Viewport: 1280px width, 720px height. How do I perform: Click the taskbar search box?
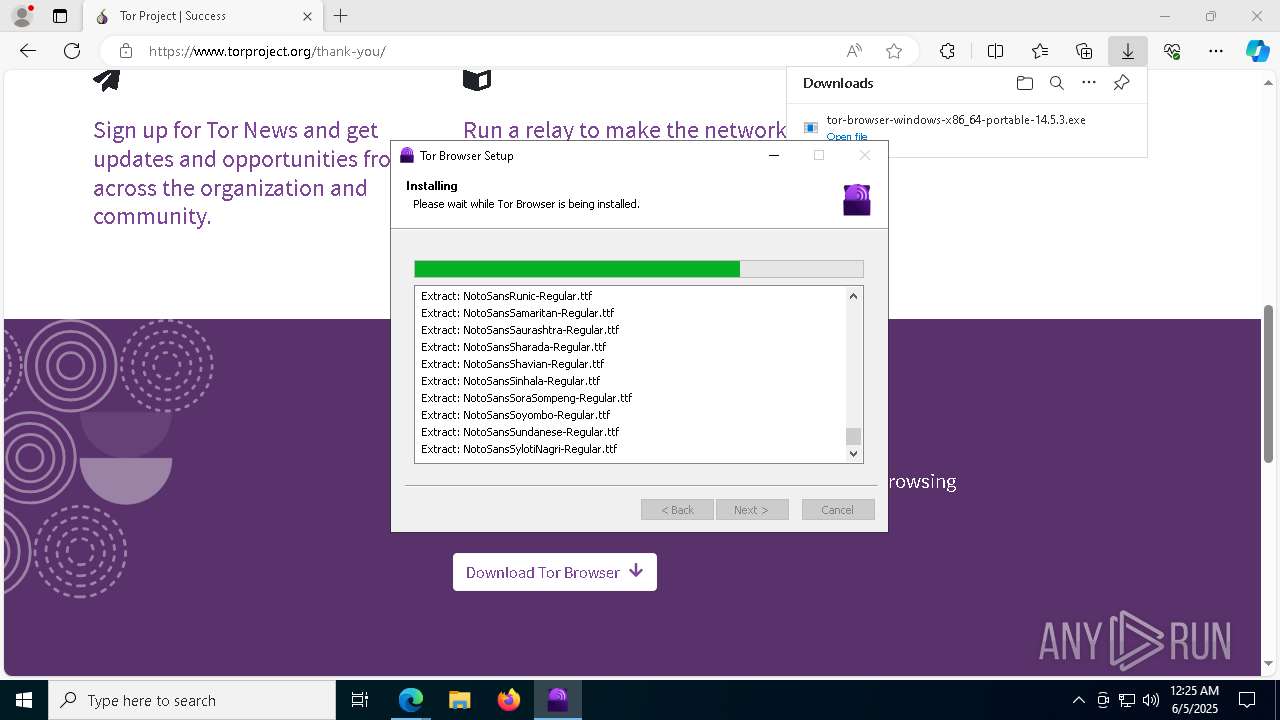(x=192, y=700)
